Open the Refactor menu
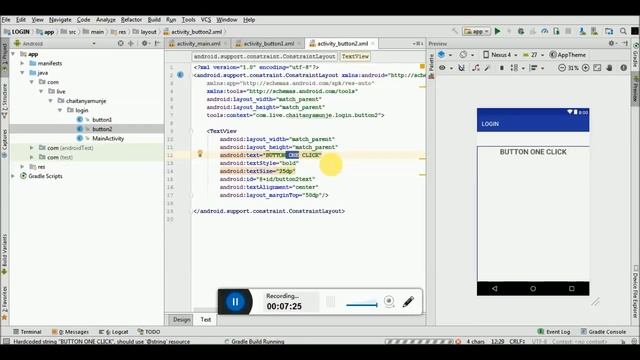640x360 pixels. (x=131, y=20)
